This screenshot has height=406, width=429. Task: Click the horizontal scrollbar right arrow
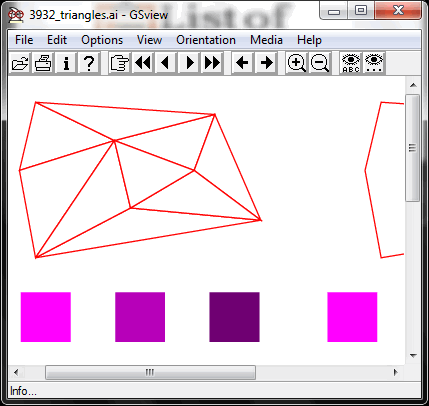(396, 372)
